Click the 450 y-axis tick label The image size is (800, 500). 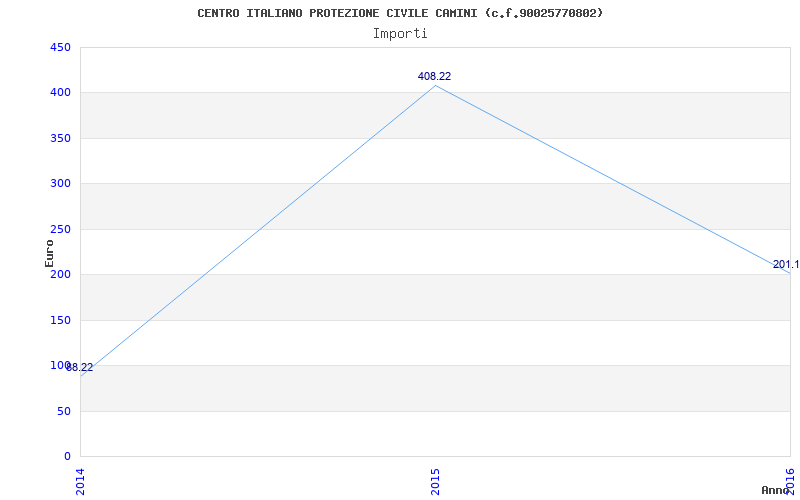pos(60,47)
